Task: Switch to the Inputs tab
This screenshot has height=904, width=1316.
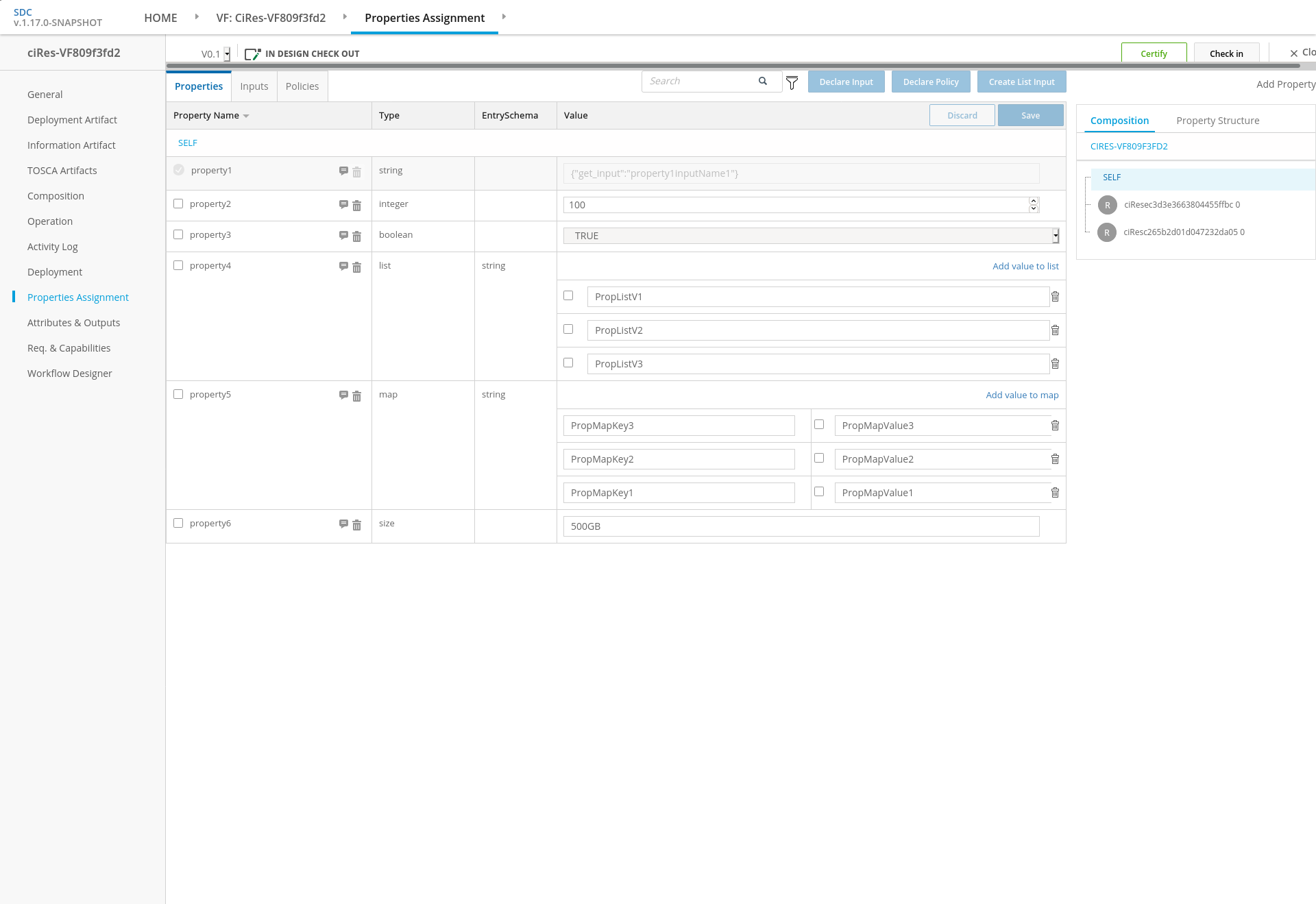Action: coord(254,86)
